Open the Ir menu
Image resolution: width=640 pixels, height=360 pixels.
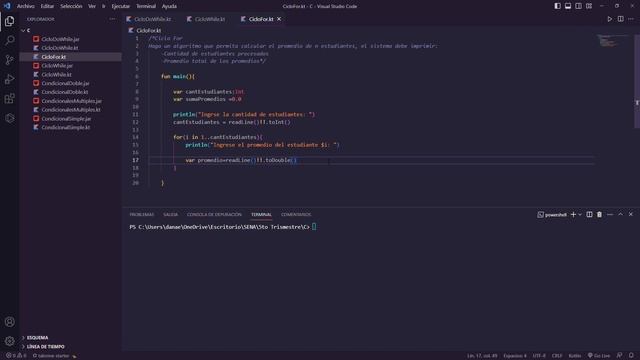104,6
